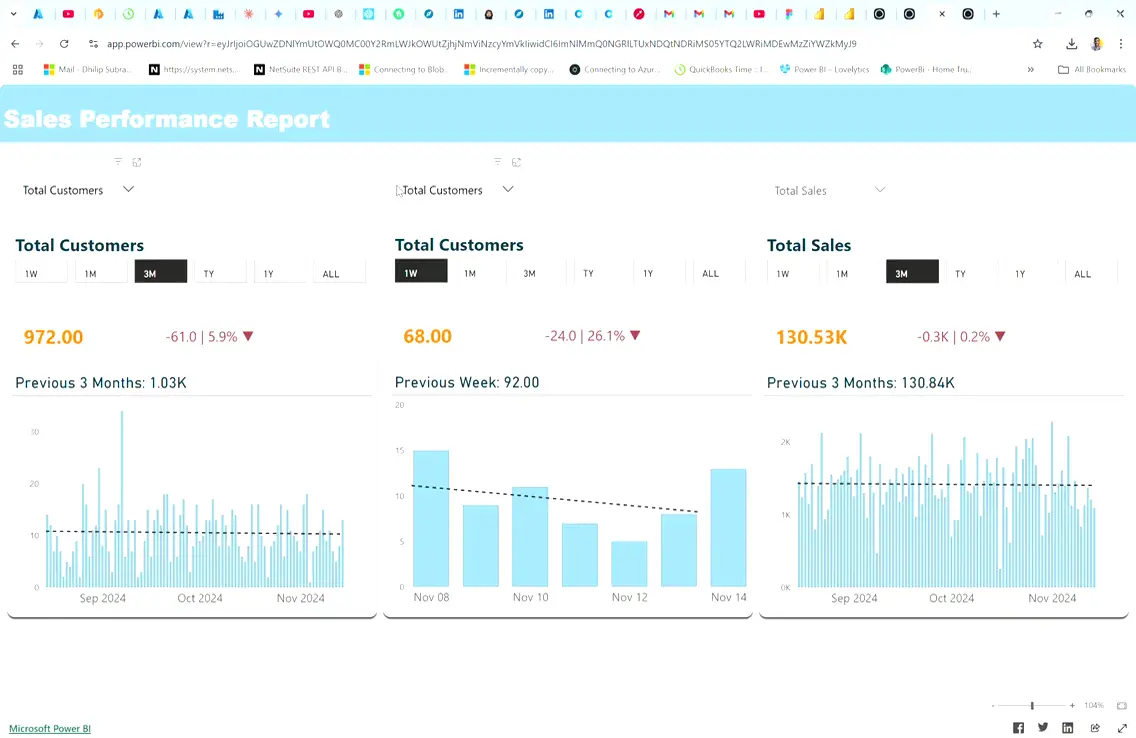Select ALL on the left Total Customers card
The width and height of the screenshot is (1136, 738).
coord(339,273)
